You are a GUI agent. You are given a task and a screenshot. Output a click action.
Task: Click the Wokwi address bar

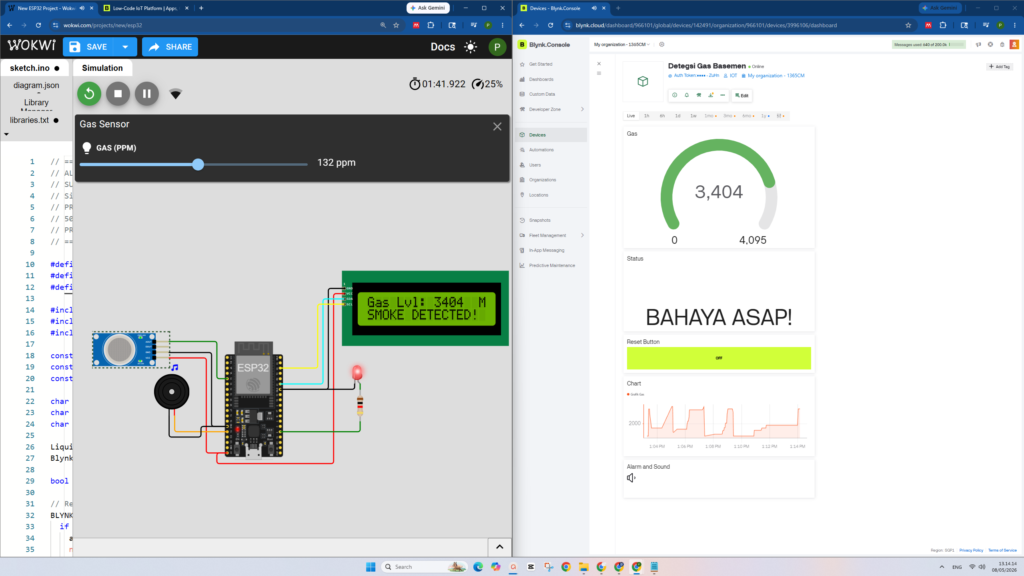click(x=216, y=25)
